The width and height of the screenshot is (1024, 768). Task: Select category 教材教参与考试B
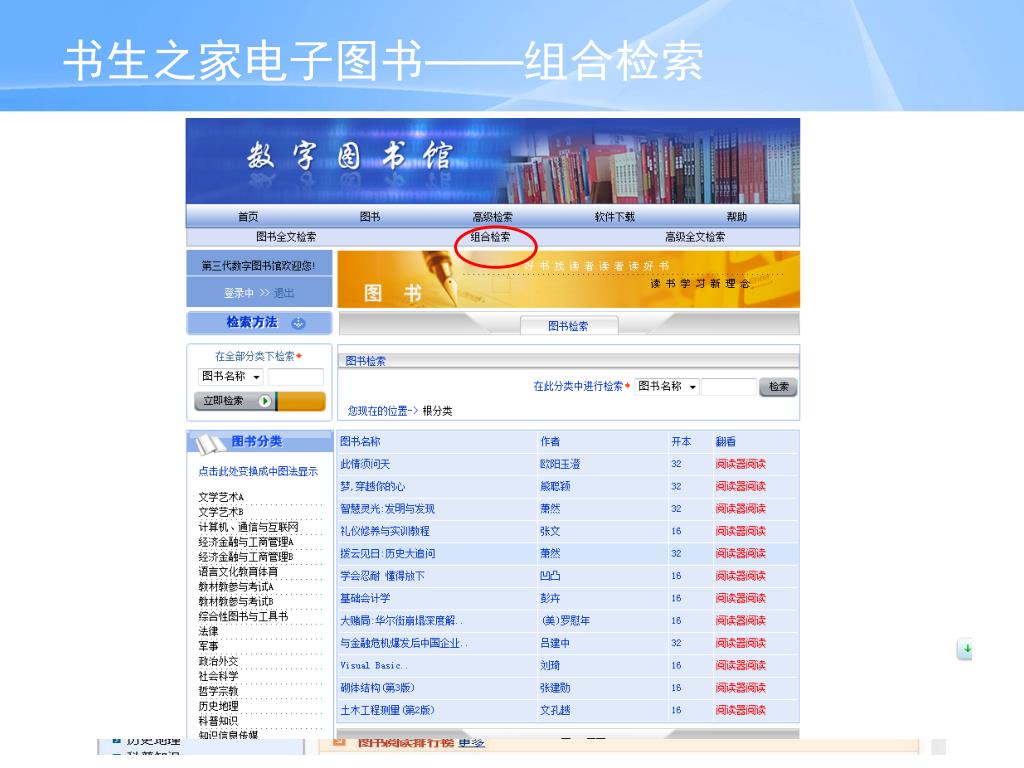point(236,601)
